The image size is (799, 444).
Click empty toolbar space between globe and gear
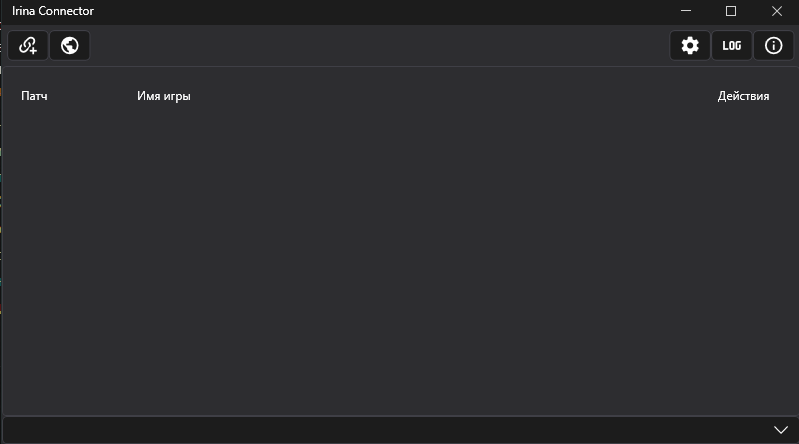(x=380, y=45)
